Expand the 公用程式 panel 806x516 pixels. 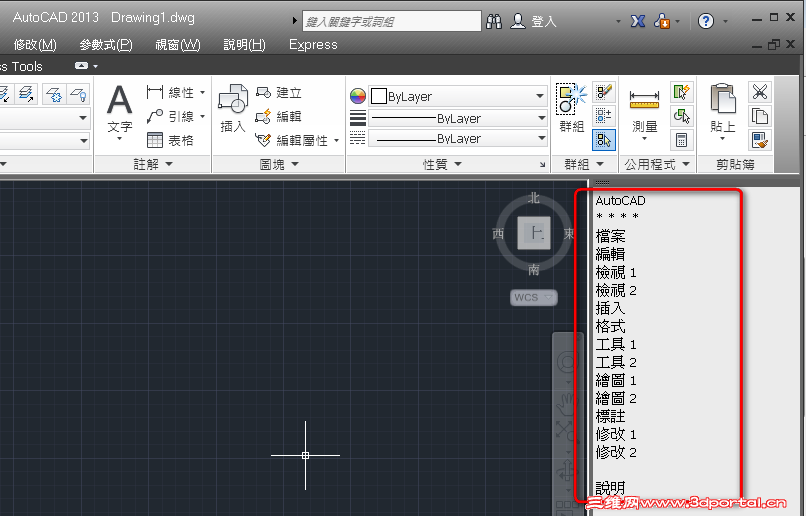pyautogui.click(x=657, y=164)
